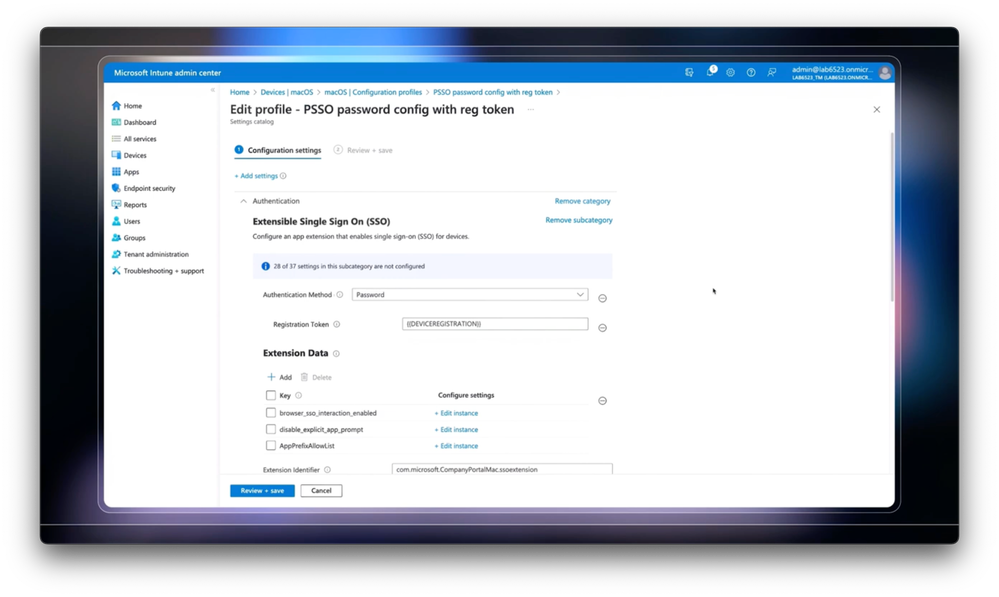Open the settings gear icon

tap(730, 73)
